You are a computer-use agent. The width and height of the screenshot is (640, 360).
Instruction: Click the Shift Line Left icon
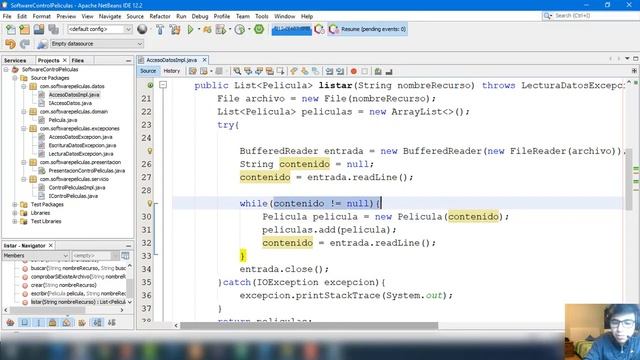click(x=329, y=71)
